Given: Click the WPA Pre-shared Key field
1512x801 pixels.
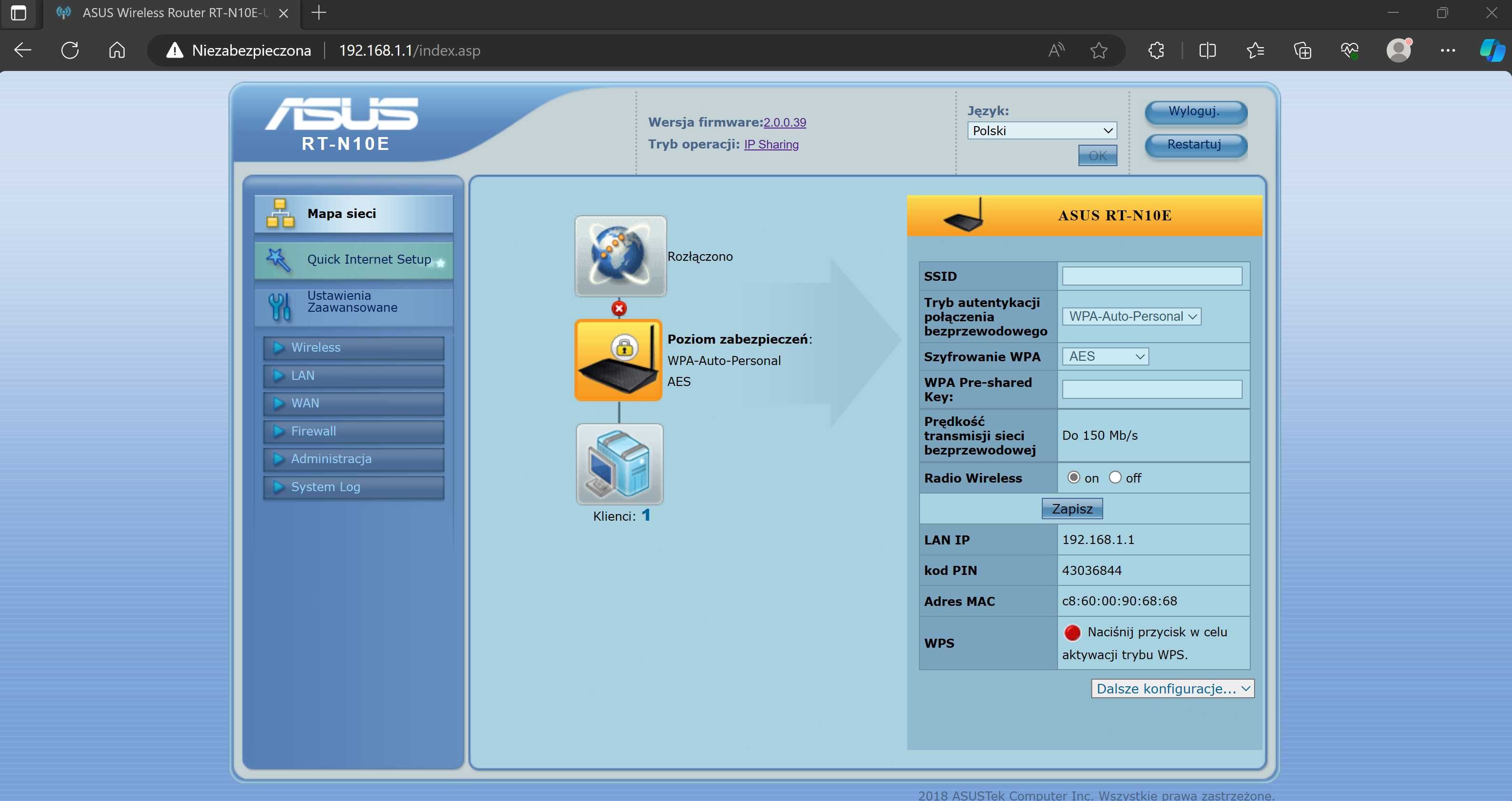Looking at the screenshot, I should [1152, 389].
